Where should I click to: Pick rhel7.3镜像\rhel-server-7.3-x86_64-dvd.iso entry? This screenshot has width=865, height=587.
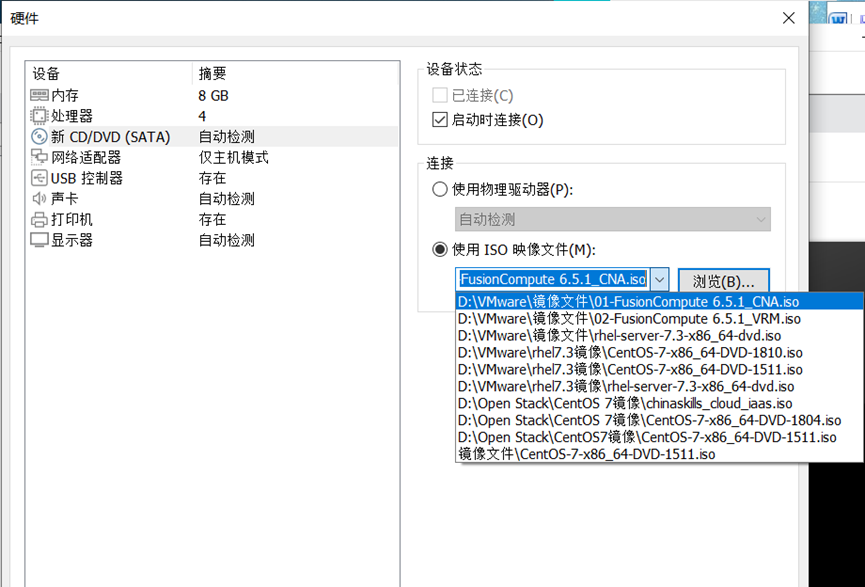659,386
